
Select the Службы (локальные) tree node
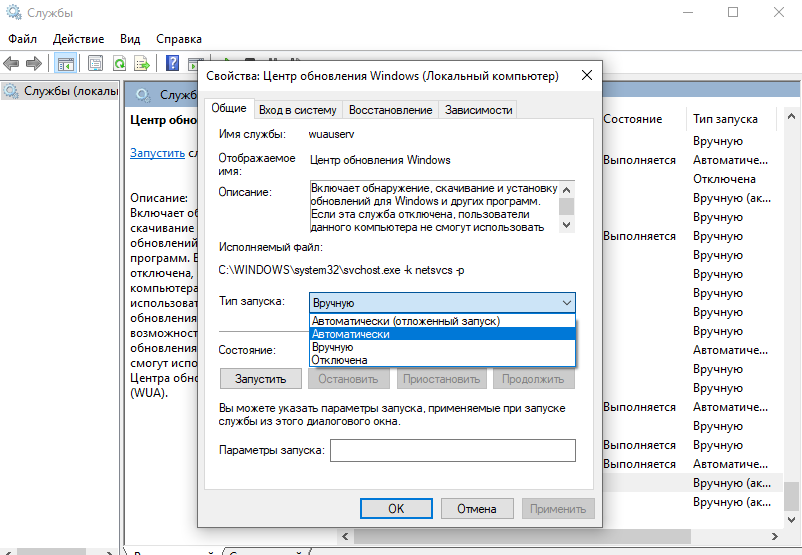coord(60,91)
